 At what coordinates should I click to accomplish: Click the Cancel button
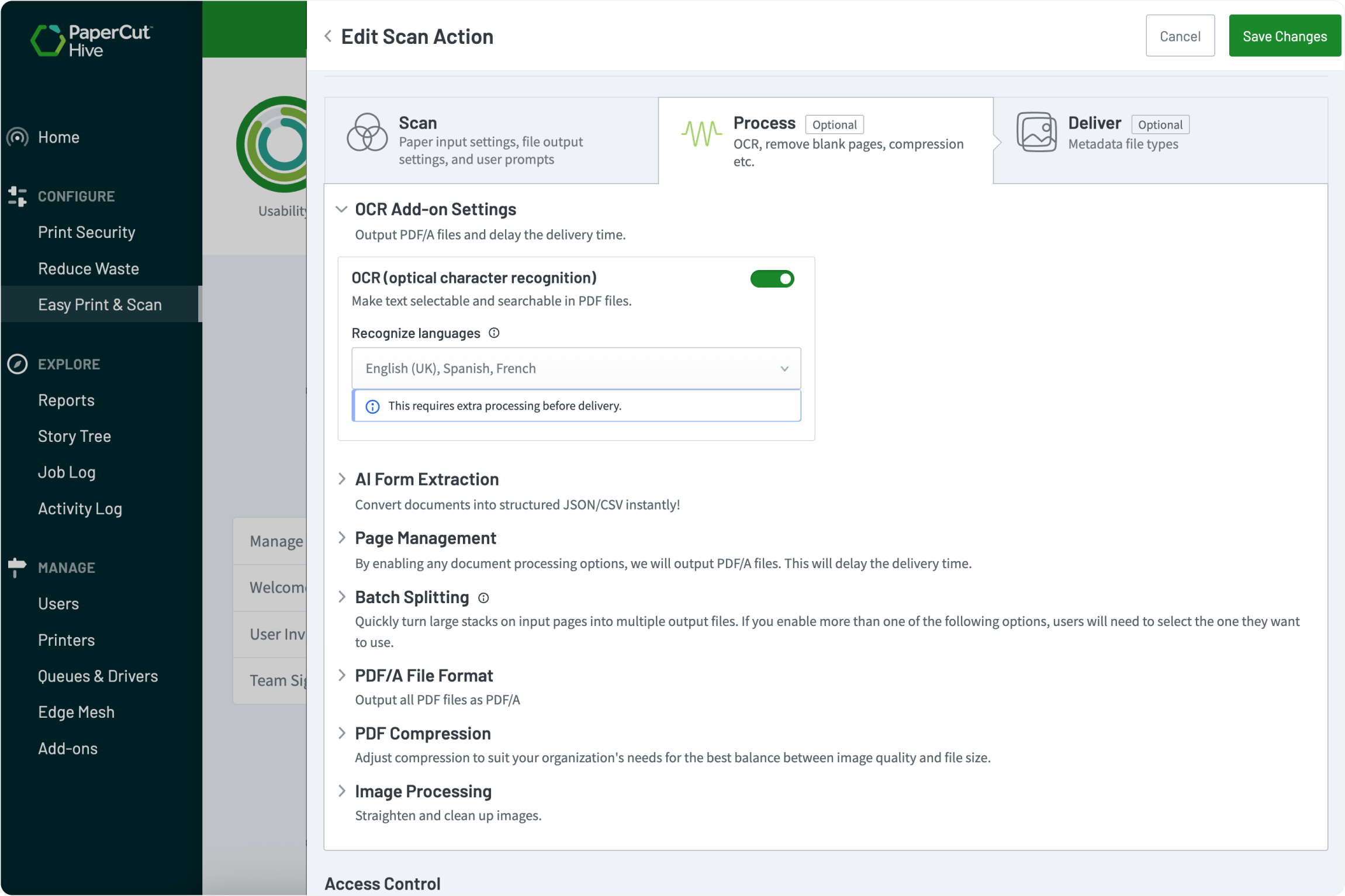point(1180,36)
